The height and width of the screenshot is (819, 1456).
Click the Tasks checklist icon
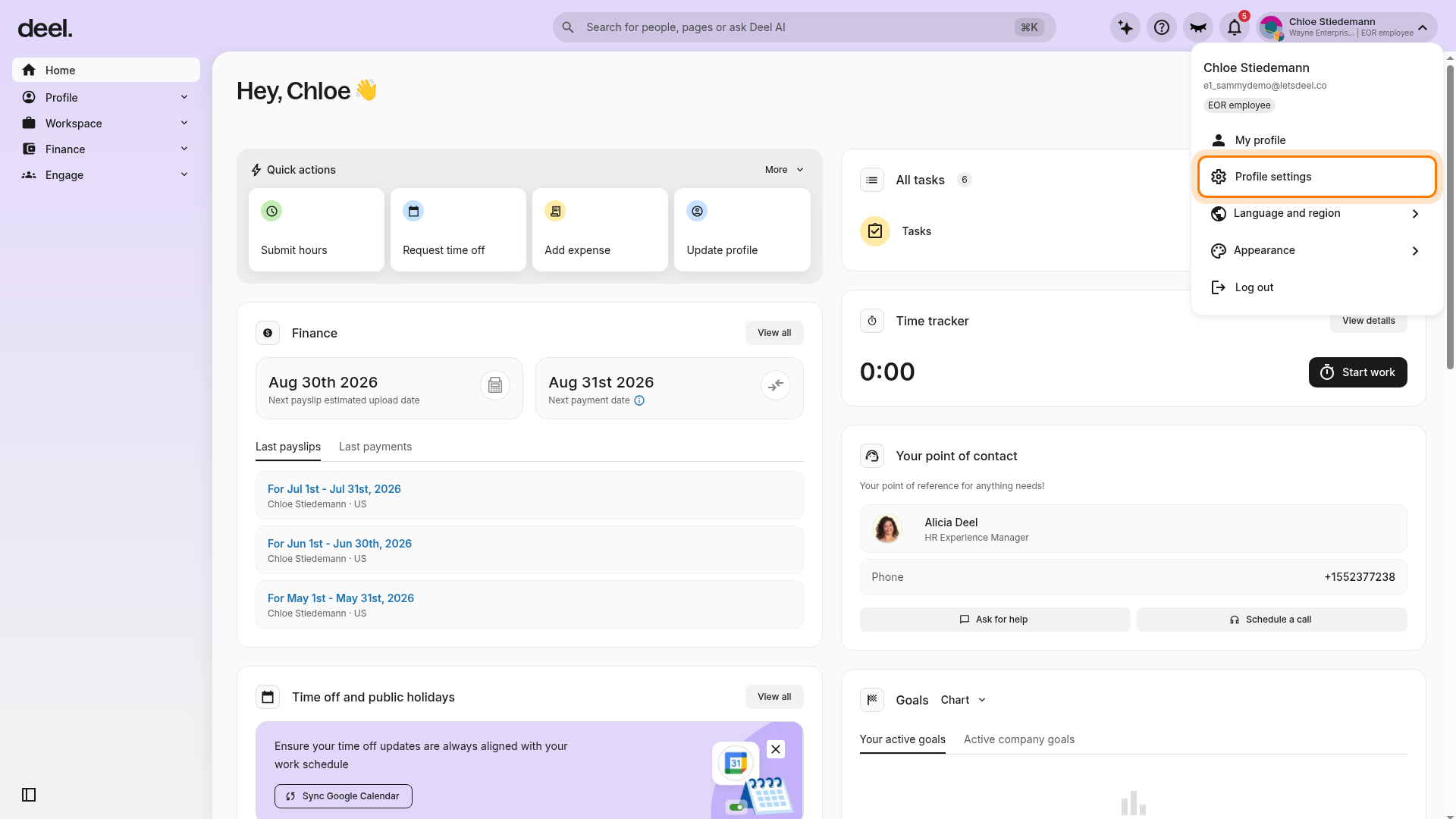click(x=875, y=231)
